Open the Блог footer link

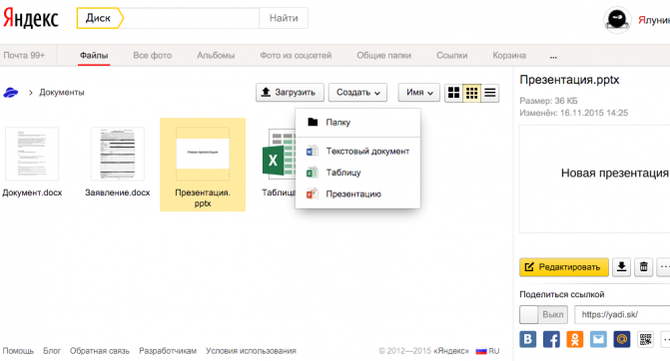52,351
